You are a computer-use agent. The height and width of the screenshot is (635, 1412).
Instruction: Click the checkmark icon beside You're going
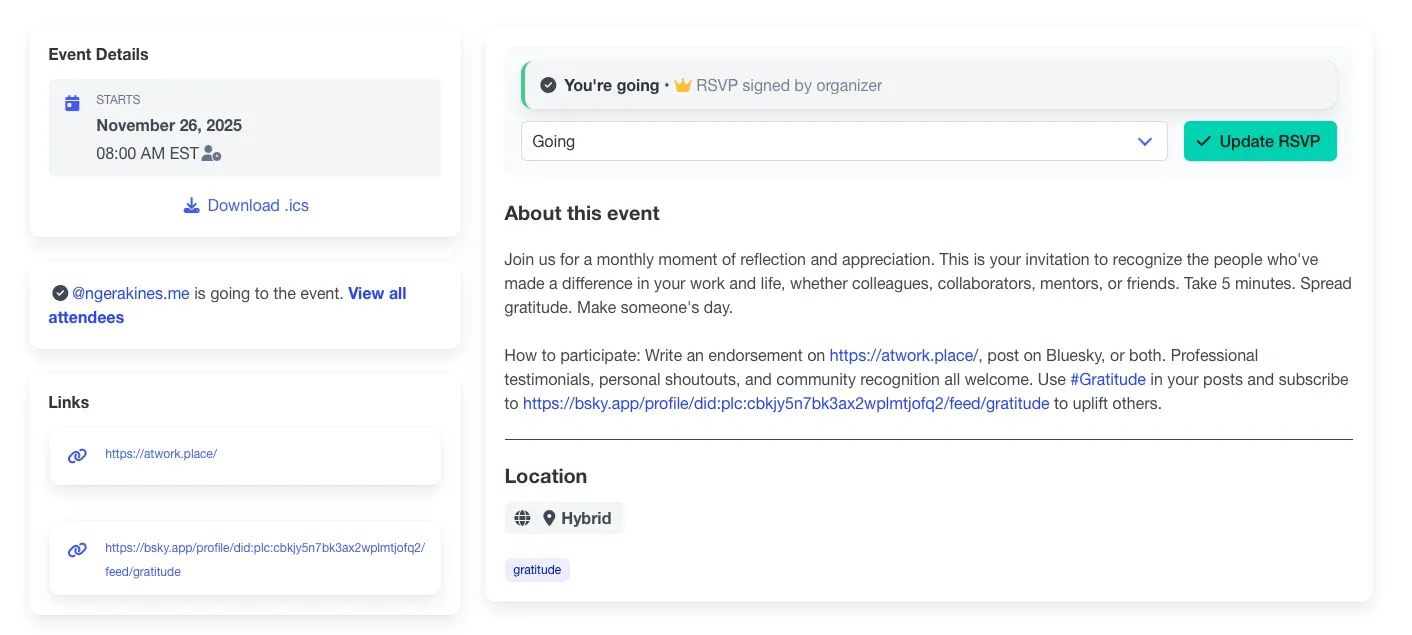[x=548, y=86]
